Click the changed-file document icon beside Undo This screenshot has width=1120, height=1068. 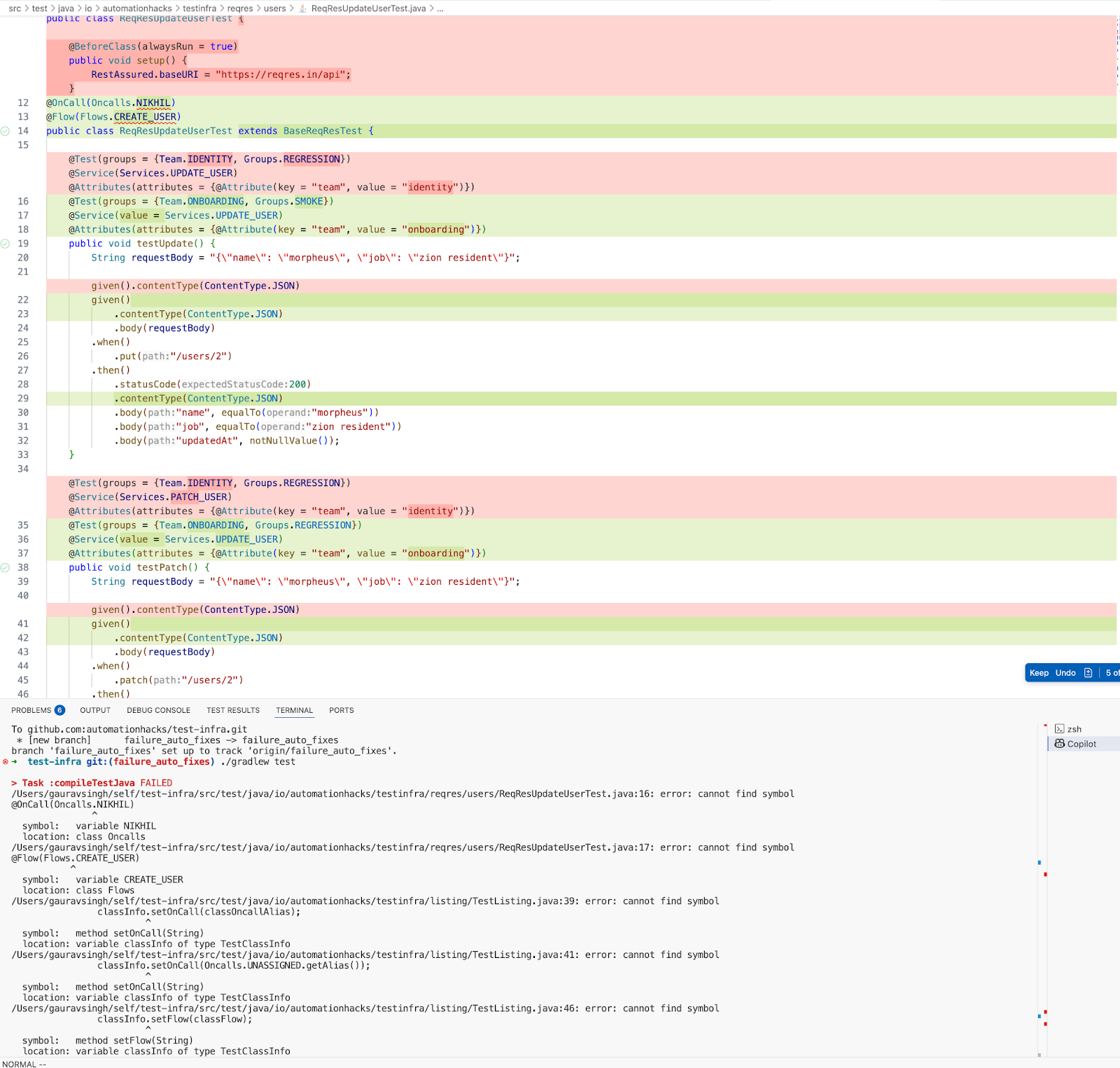point(1087,672)
